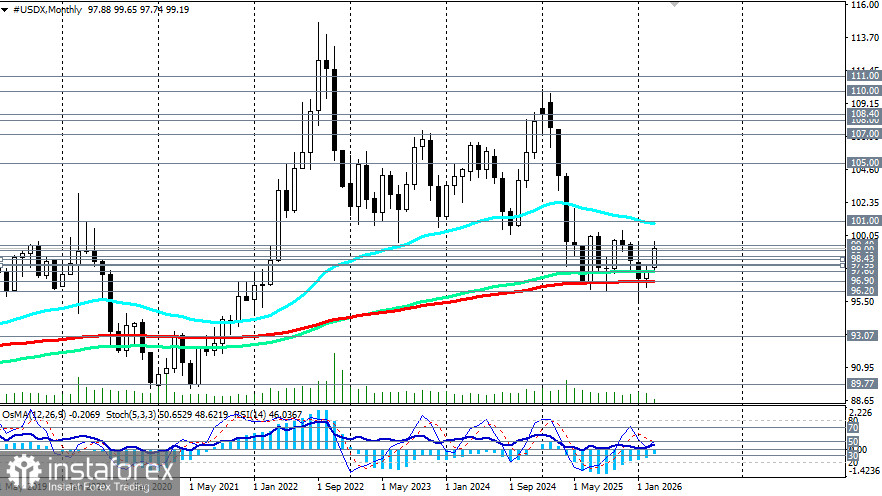882x496 pixels.
Task: Click the RSI level 70 tag
Action: pyautogui.click(x=853, y=429)
